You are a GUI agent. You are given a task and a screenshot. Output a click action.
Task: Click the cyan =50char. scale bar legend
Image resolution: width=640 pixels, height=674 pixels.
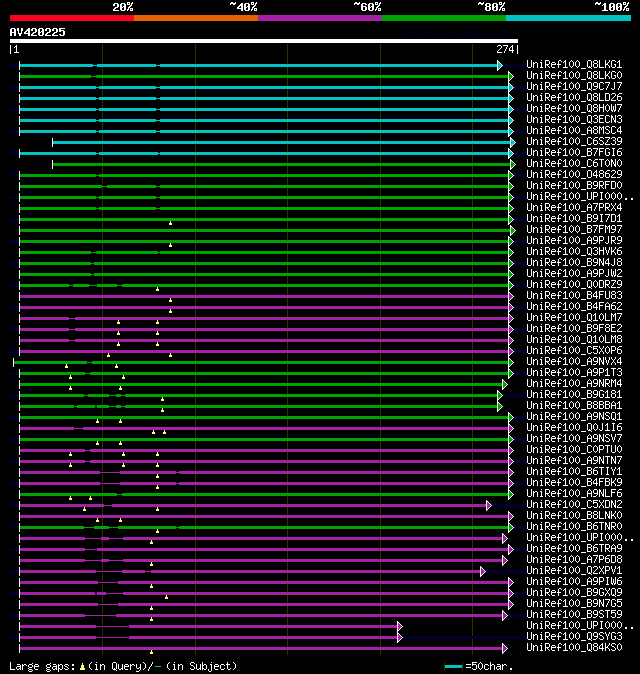point(453,667)
